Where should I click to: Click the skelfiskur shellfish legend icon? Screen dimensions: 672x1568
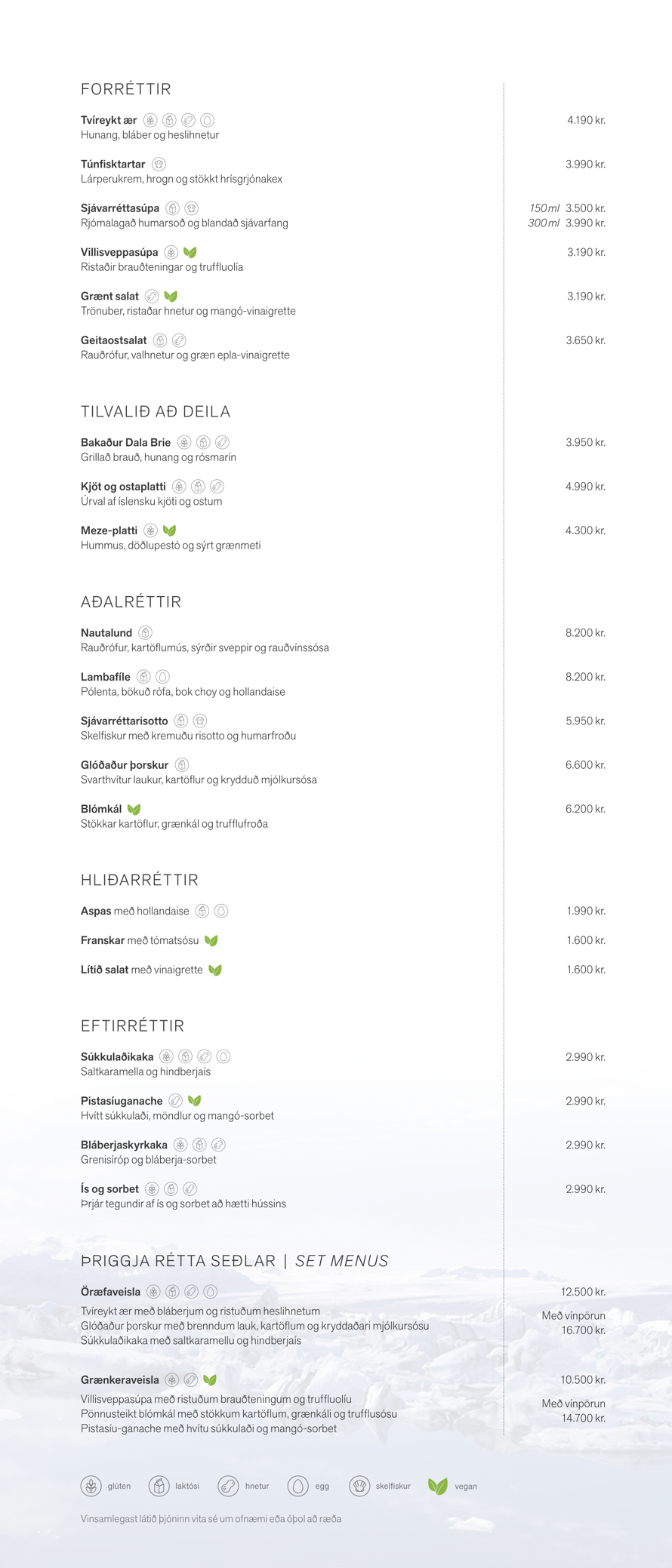359,1486
